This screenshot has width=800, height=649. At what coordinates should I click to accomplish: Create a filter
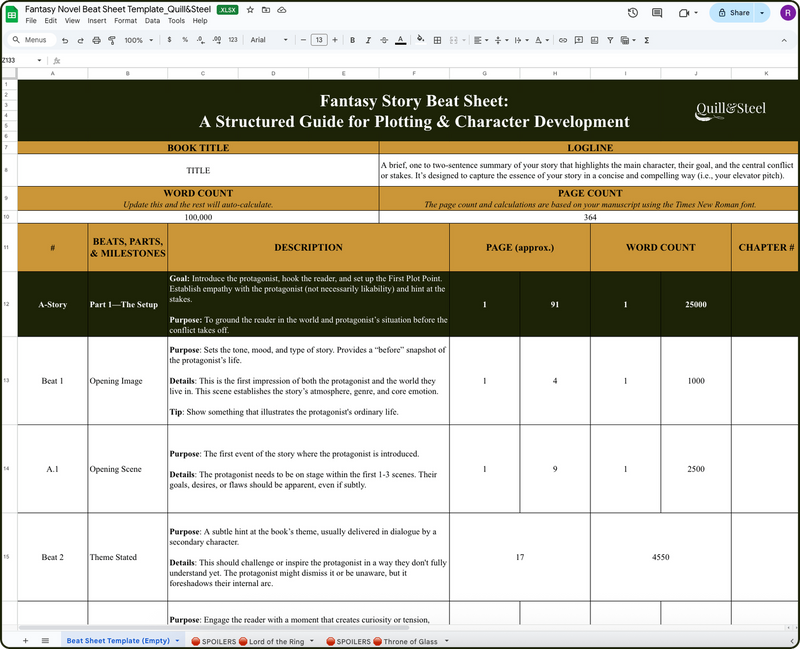click(x=610, y=40)
